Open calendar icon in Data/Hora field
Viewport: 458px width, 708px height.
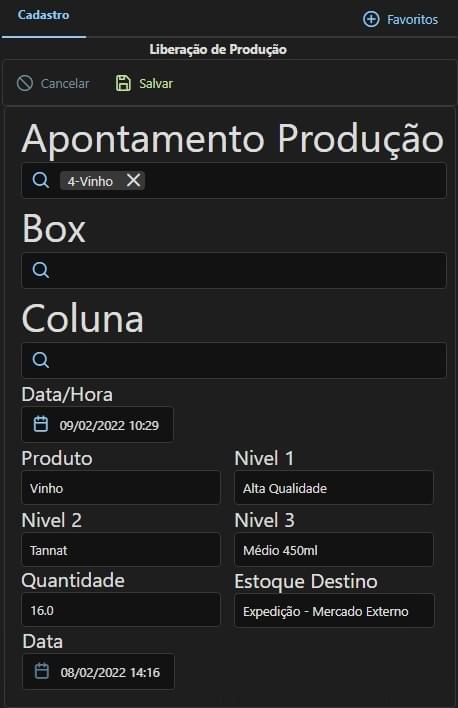pos(41,424)
